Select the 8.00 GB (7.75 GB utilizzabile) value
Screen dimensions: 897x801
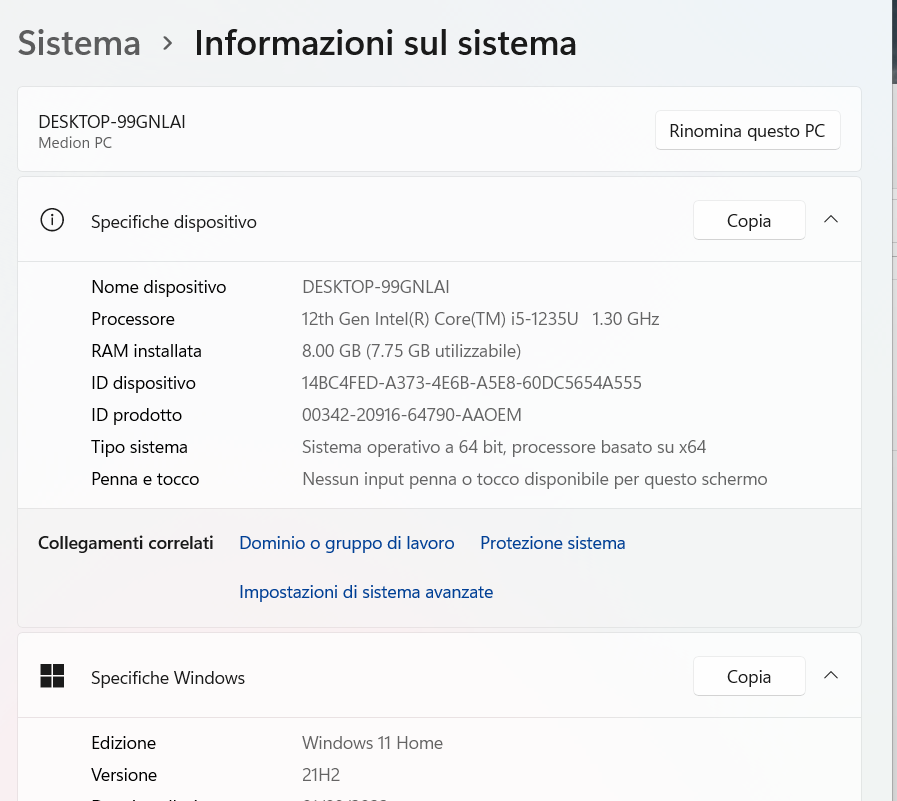(411, 351)
